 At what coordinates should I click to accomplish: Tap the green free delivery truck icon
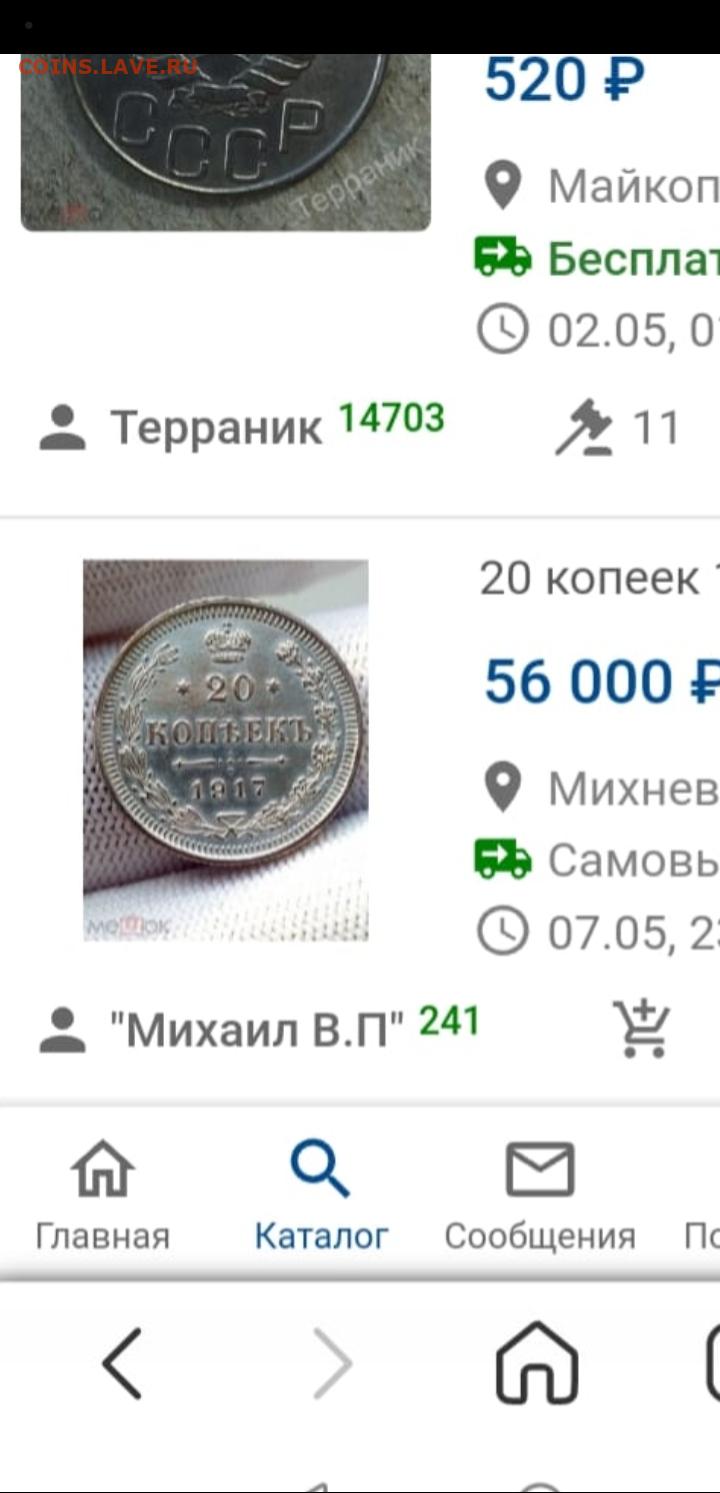[503, 258]
